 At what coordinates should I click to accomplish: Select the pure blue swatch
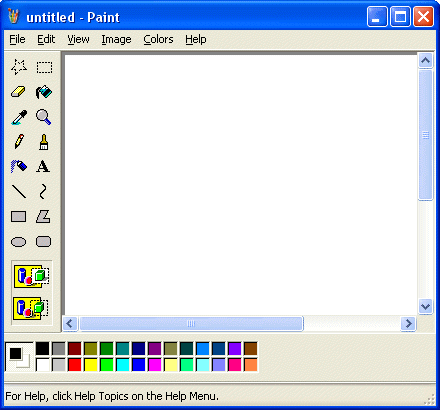click(139, 365)
